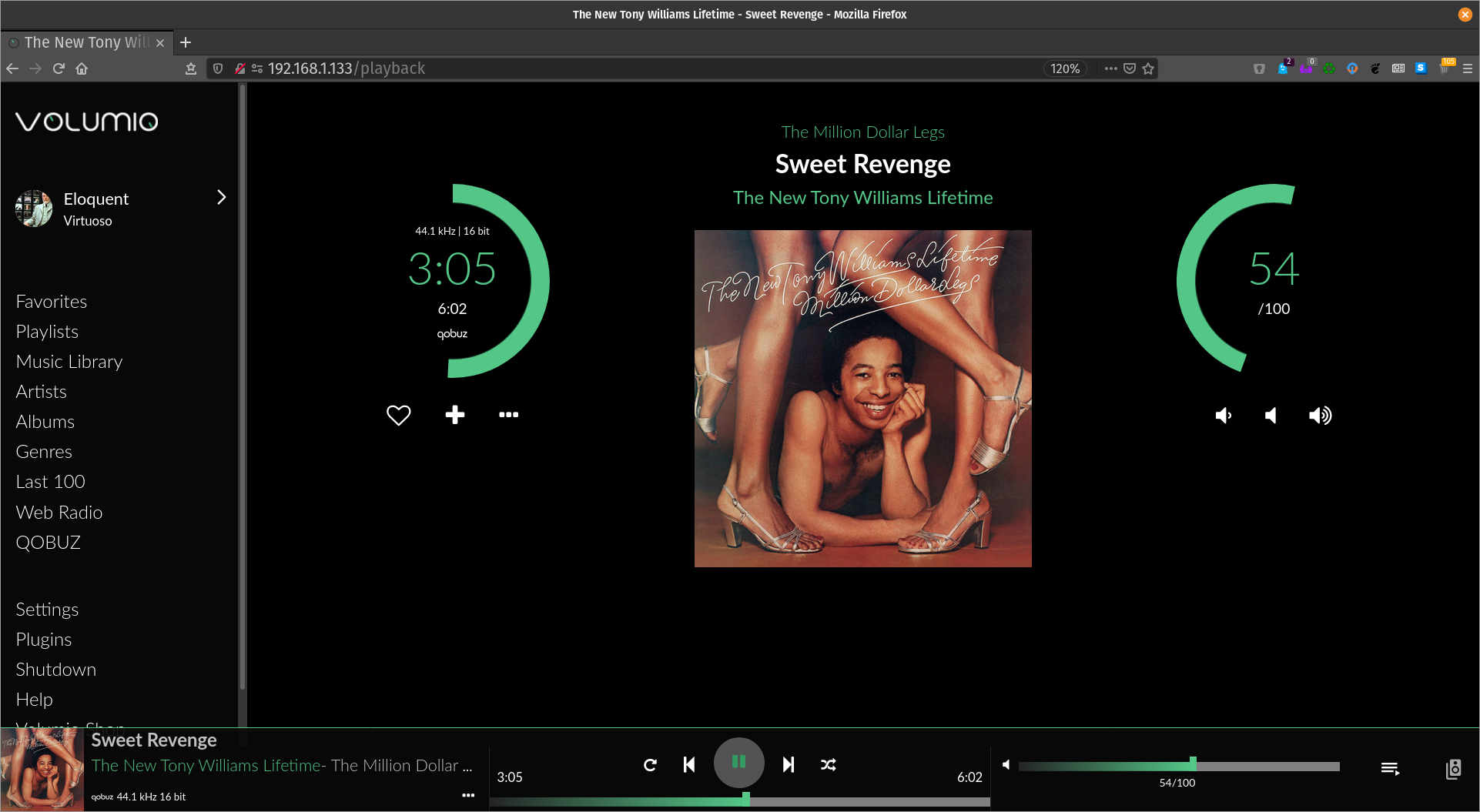Screen dimensions: 1480x812
Task: Open tracking protection shield icon in address bar
Action: (x=218, y=69)
